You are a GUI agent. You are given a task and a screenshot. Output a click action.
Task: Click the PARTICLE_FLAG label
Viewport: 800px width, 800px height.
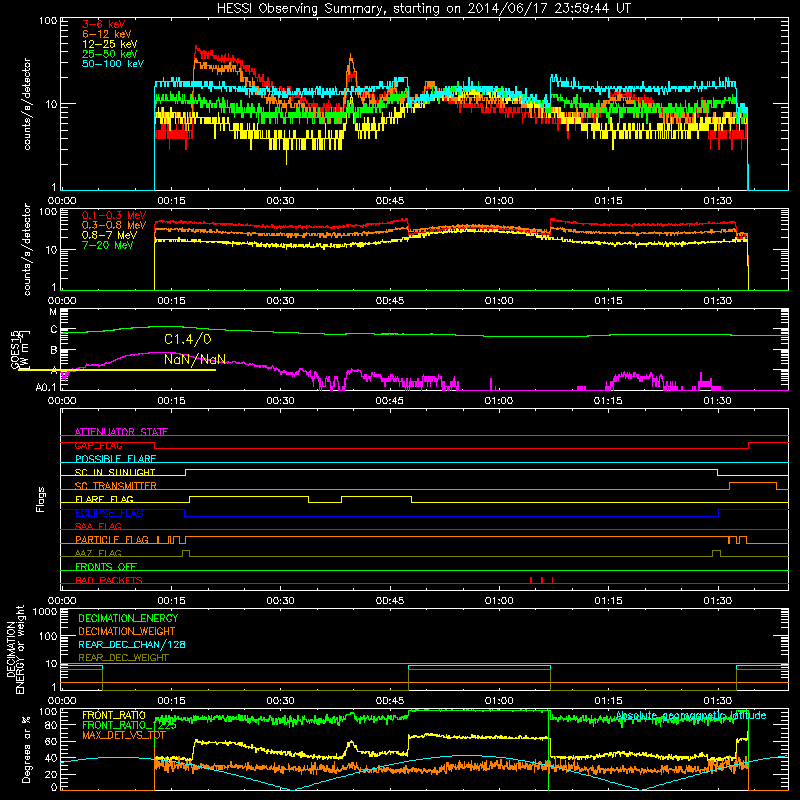112,539
